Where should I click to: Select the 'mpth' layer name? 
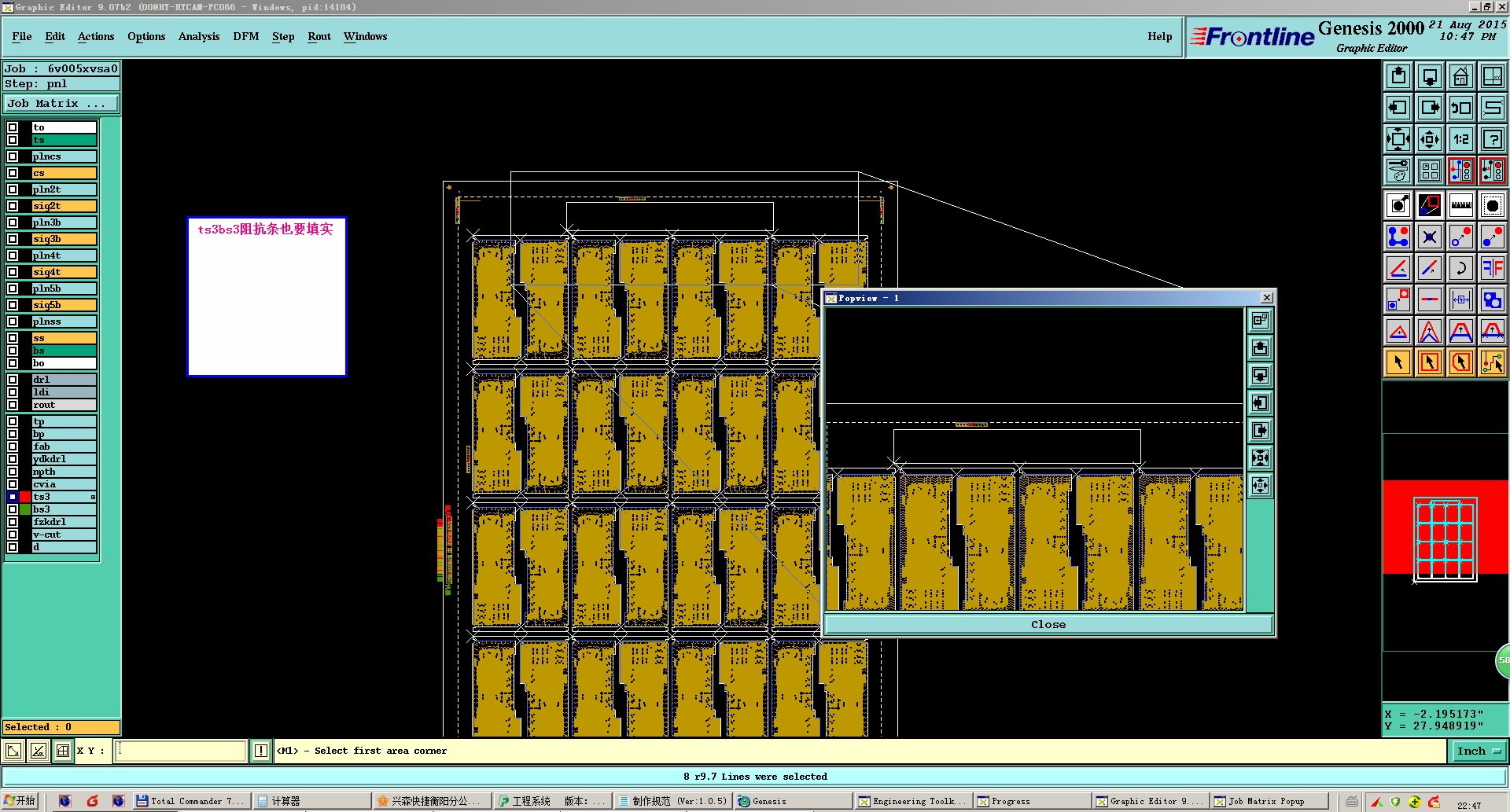(64, 472)
